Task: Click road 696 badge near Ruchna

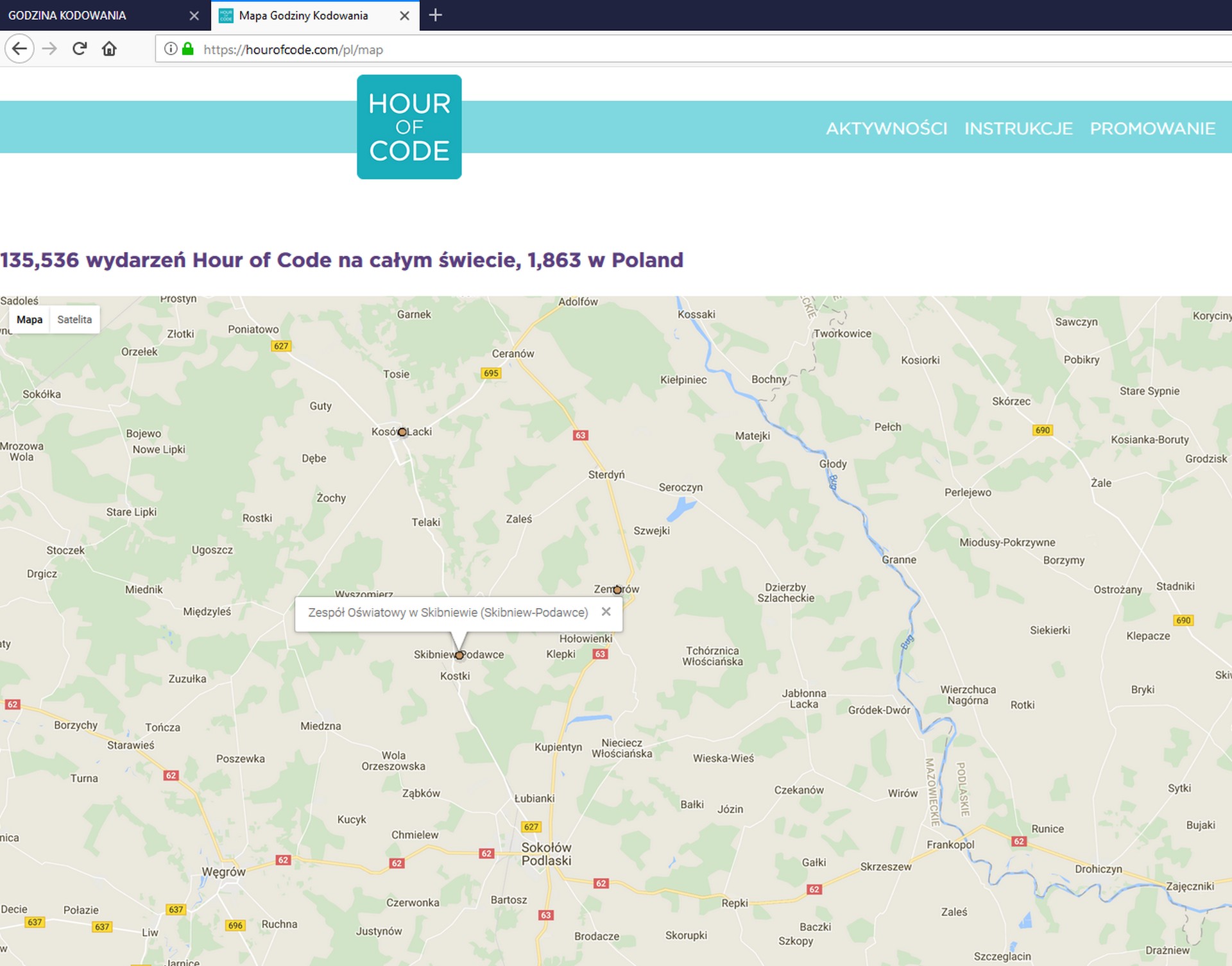Action: (235, 925)
